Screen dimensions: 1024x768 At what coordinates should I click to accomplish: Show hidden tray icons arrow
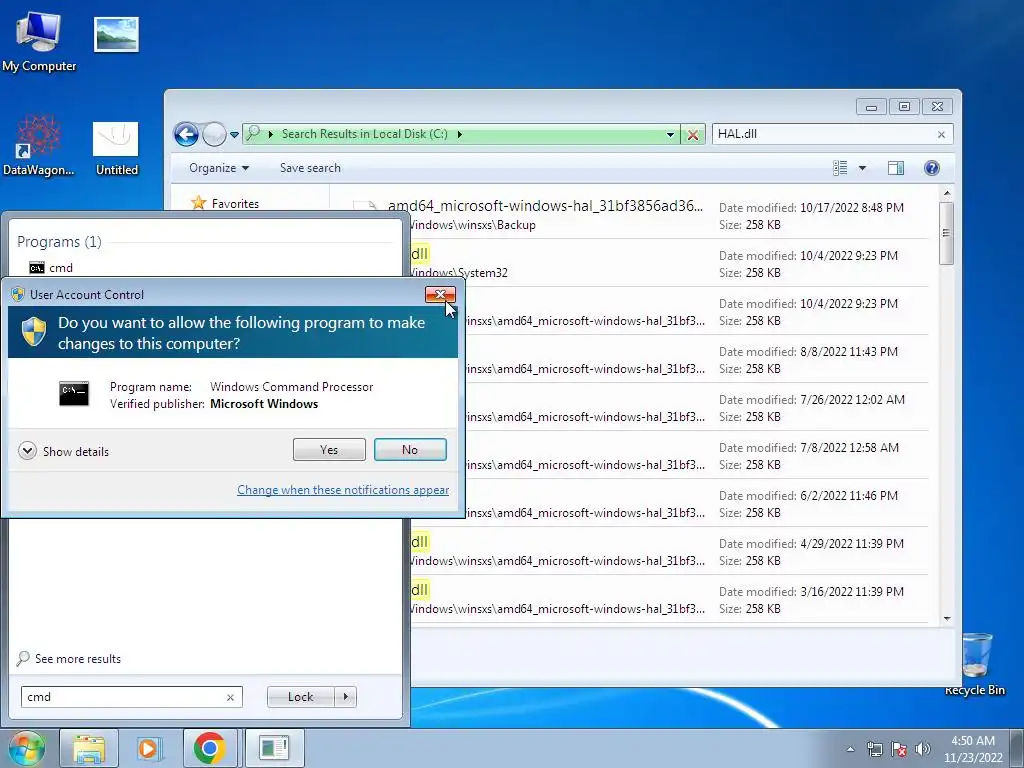click(x=850, y=749)
